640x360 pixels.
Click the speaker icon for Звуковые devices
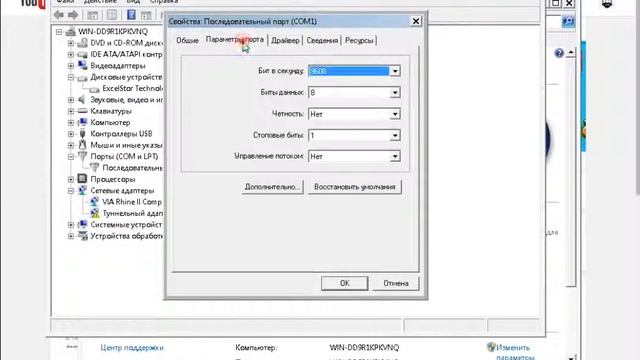[82, 100]
